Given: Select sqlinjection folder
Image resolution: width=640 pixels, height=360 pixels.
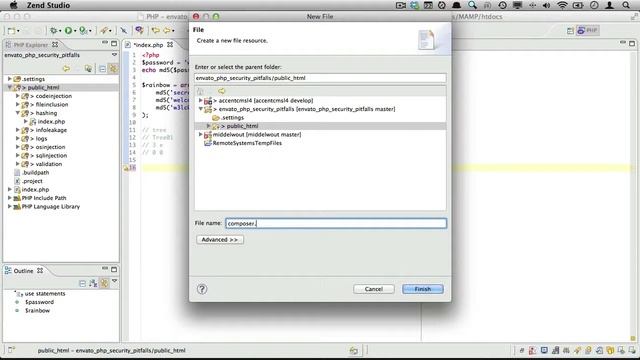Looking at the screenshot, I should point(51,156).
